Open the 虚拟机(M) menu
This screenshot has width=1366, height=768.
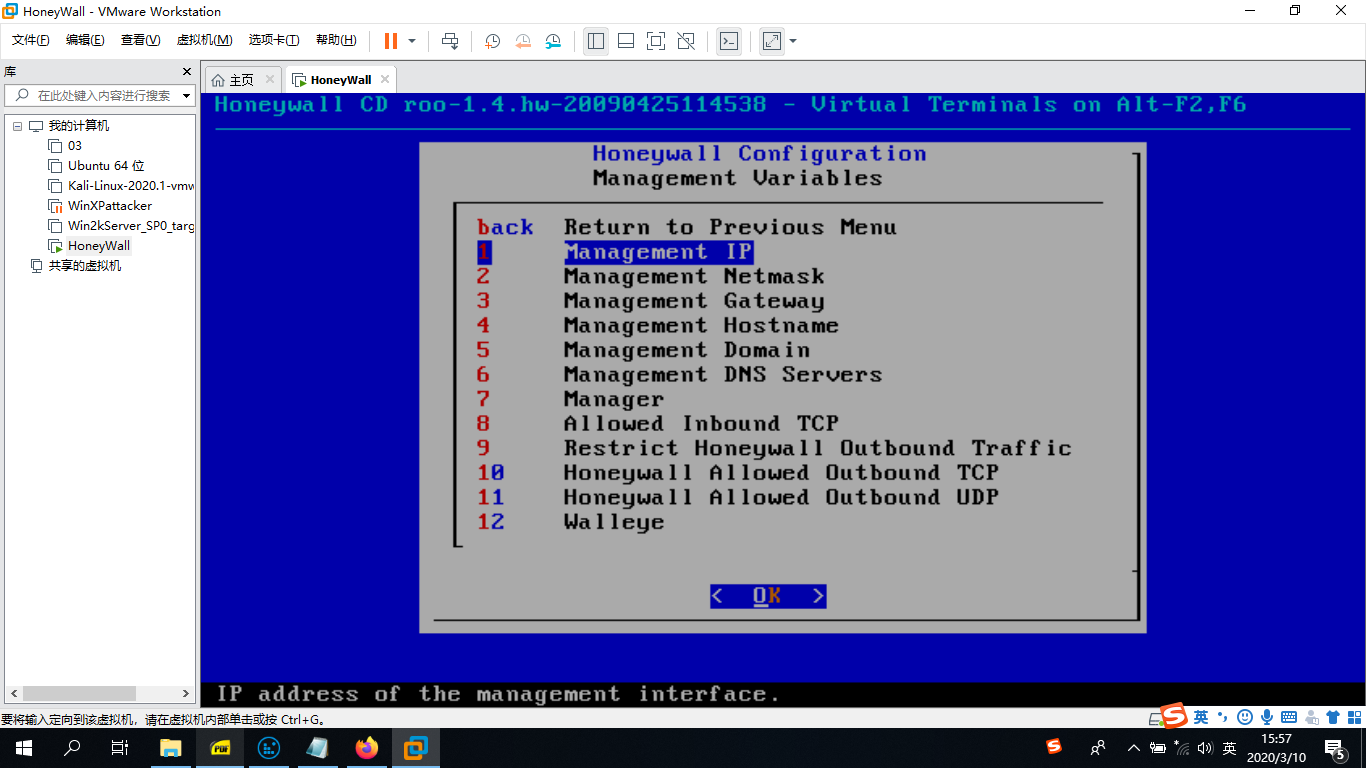pos(204,40)
